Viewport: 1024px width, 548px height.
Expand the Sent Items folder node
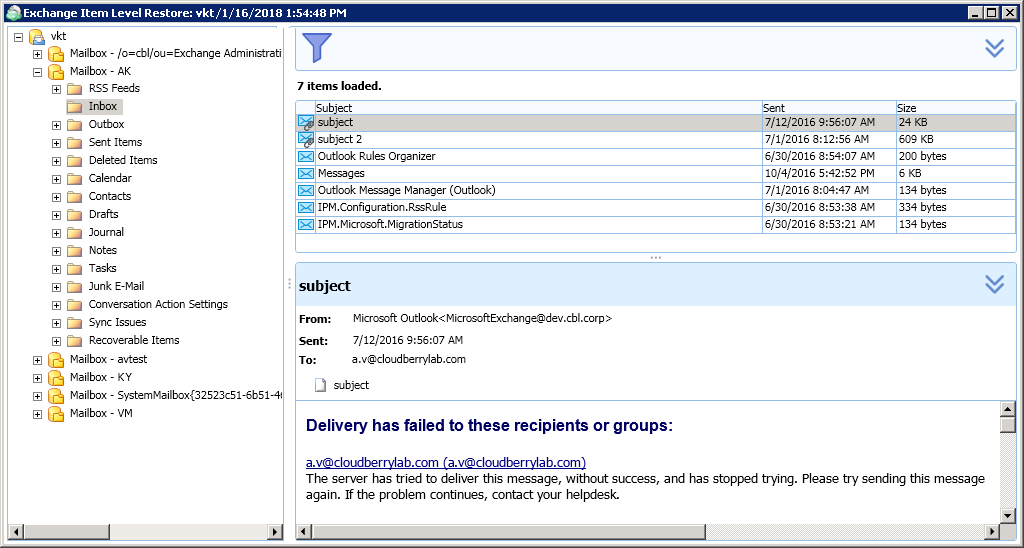click(x=57, y=142)
